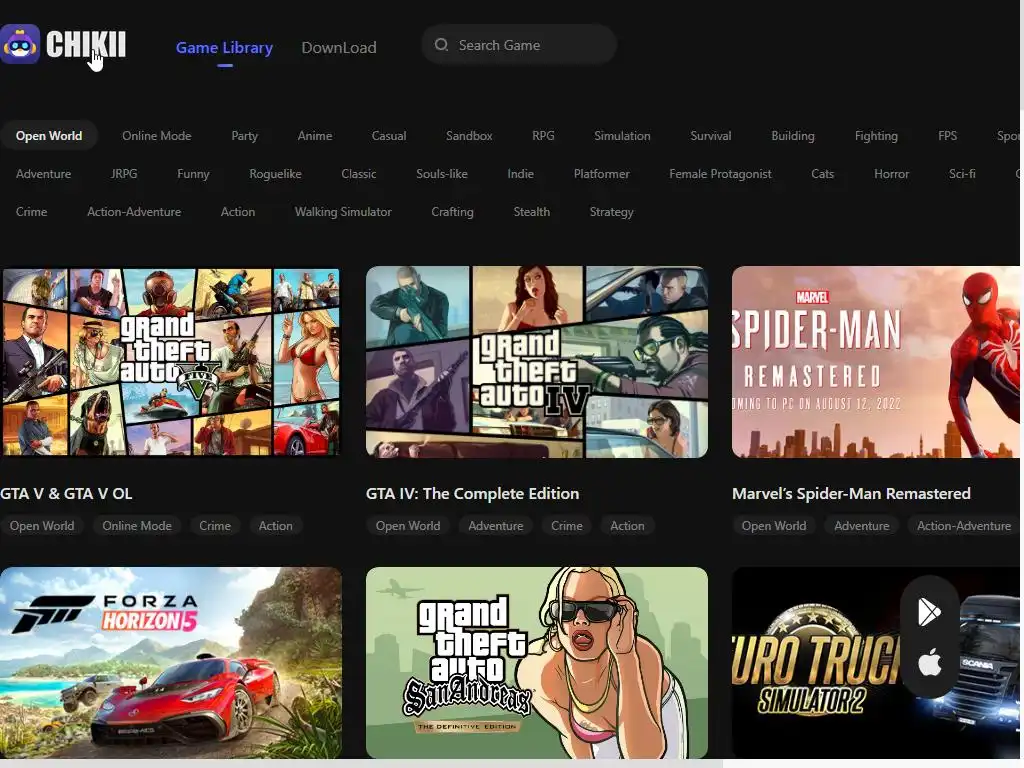Screen dimensions: 1024x768
Task: Filter by Sci-fi category
Action: coord(962,174)
